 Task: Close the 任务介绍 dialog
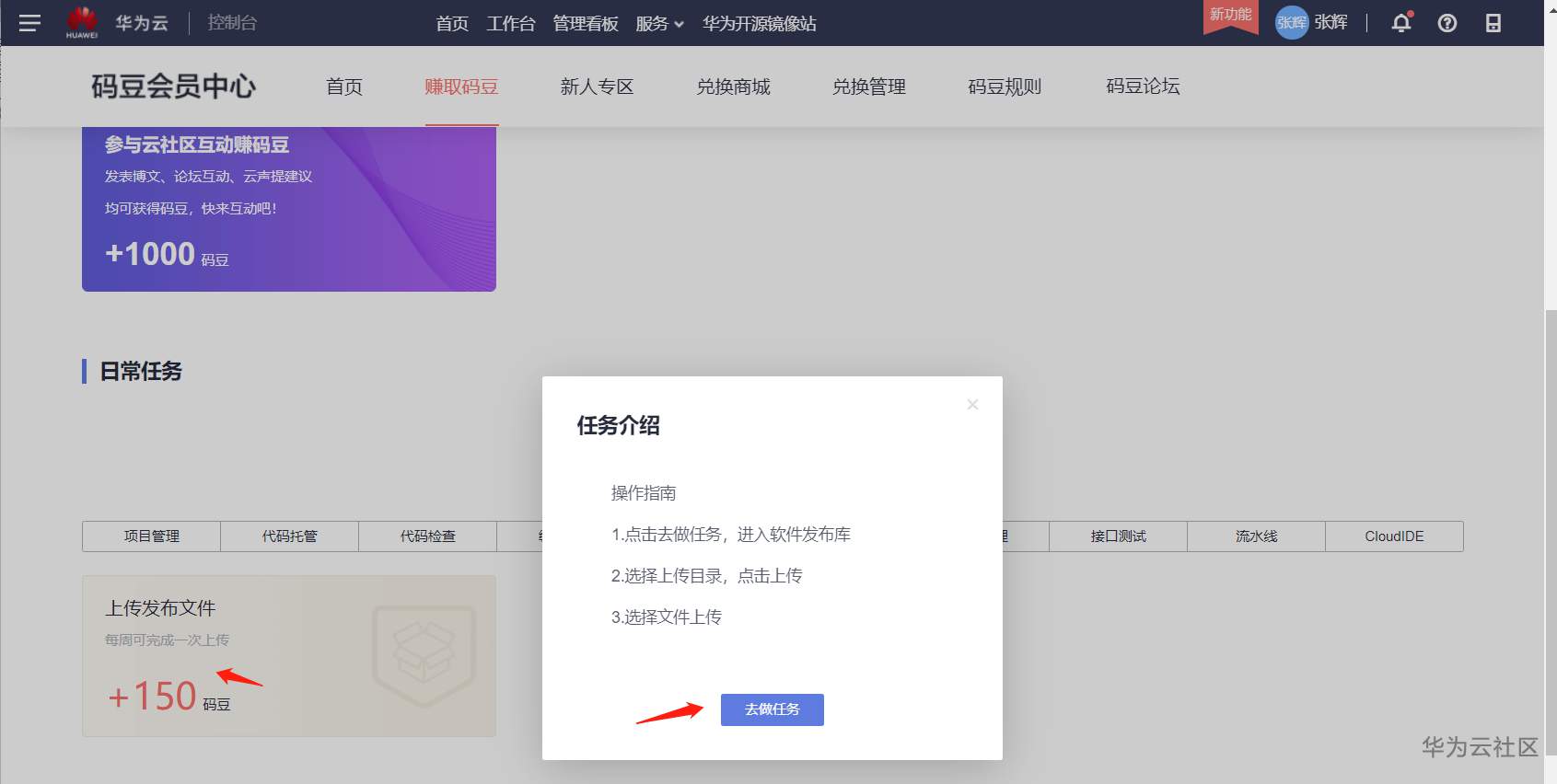(x=972, y=404)
